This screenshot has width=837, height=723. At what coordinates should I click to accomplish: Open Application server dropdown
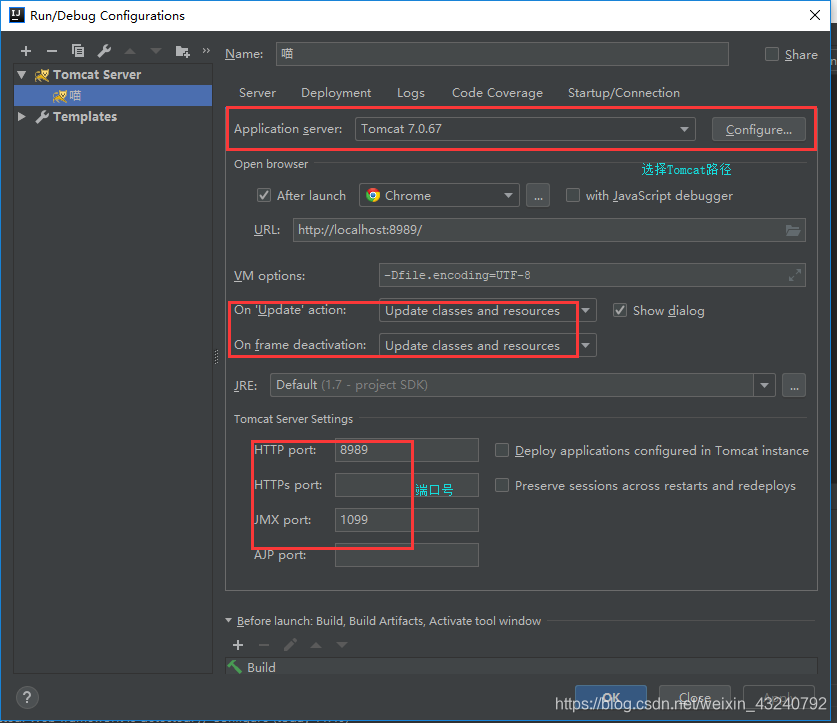pos(525,129)
